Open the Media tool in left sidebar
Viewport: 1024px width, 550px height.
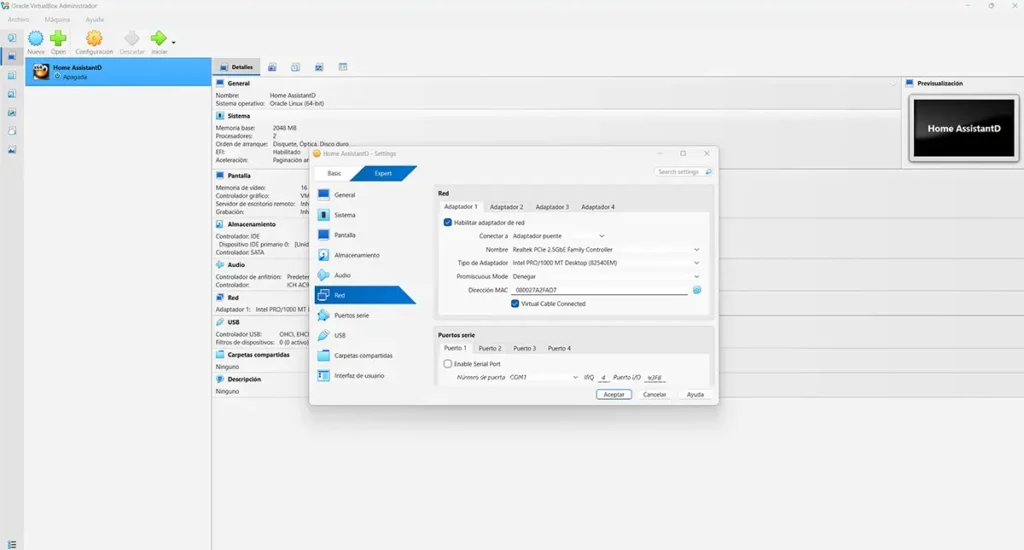(x=12, y=94)
